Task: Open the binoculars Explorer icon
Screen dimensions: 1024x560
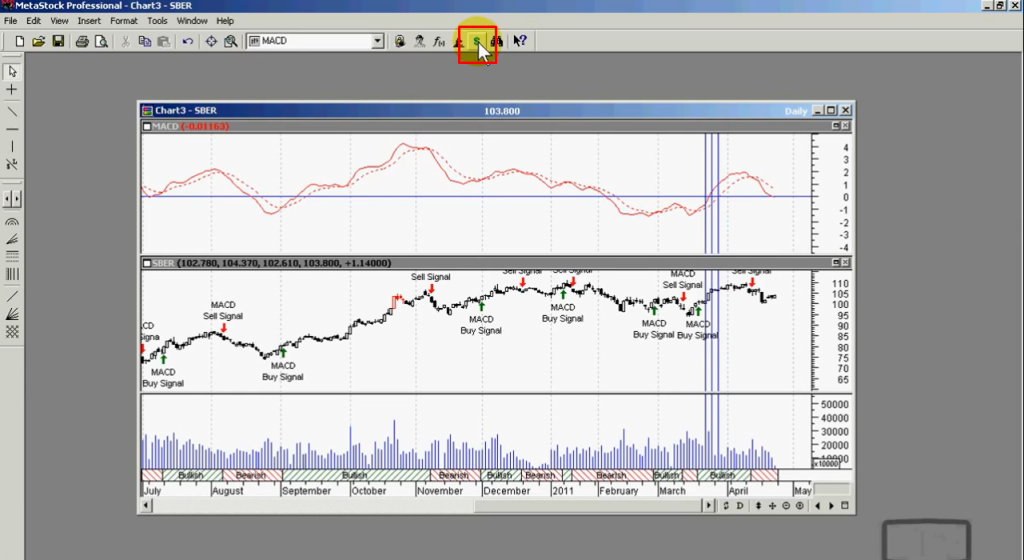Action: 496,41
